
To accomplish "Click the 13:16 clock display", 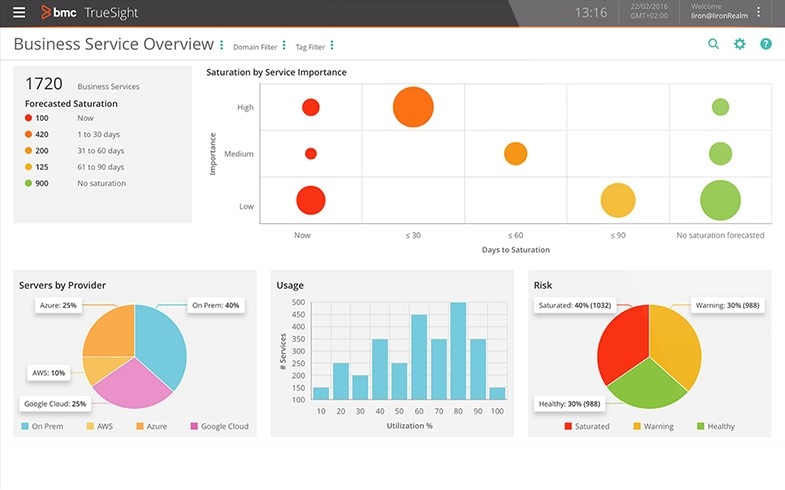I will 591,13.
